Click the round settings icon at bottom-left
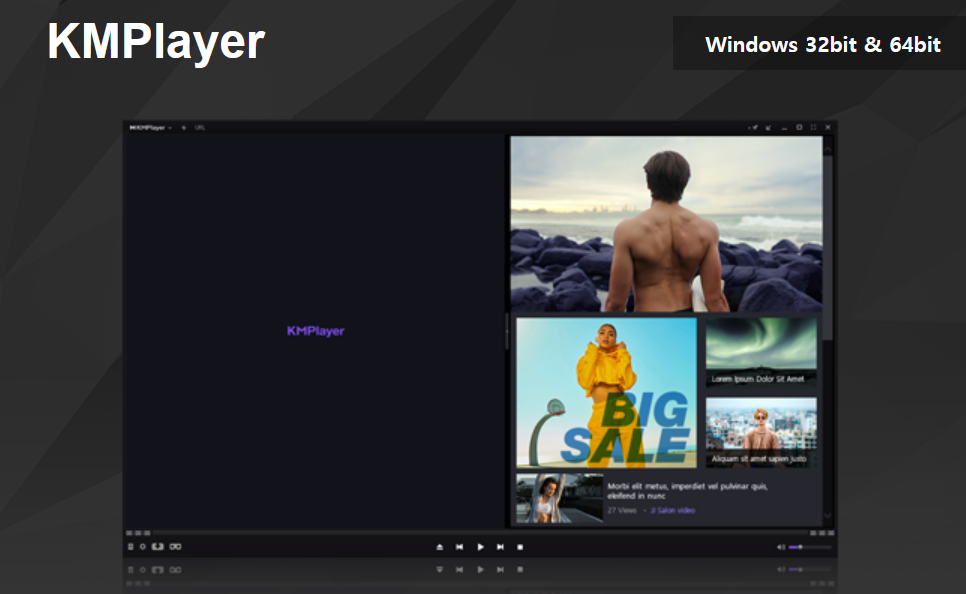 [x=143, y=547]
